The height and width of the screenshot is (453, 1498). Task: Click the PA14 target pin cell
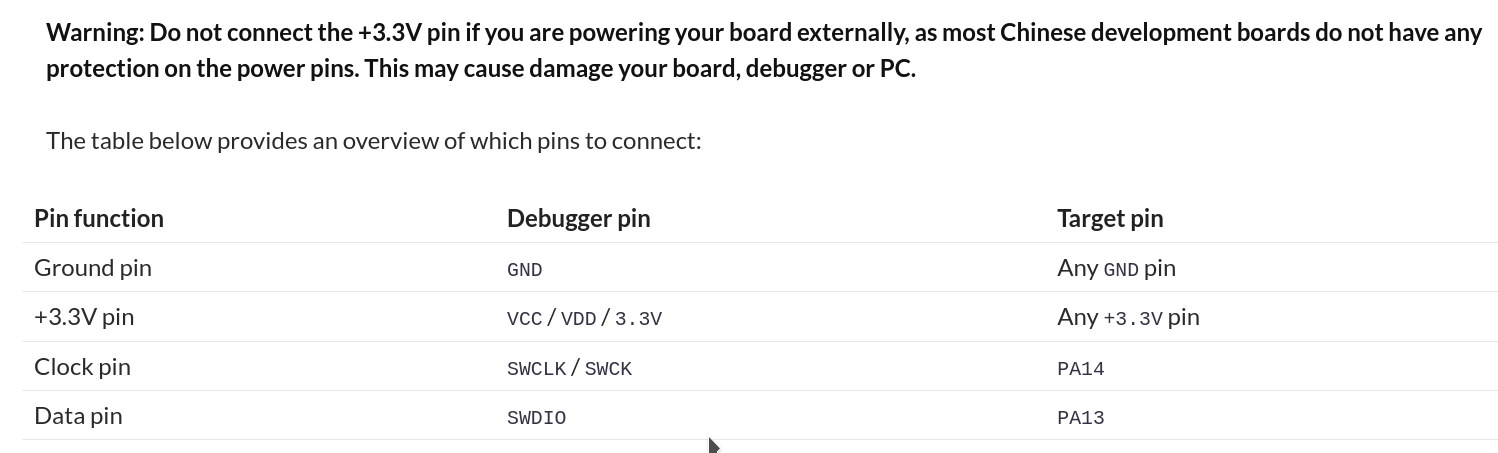(1080, 369)
